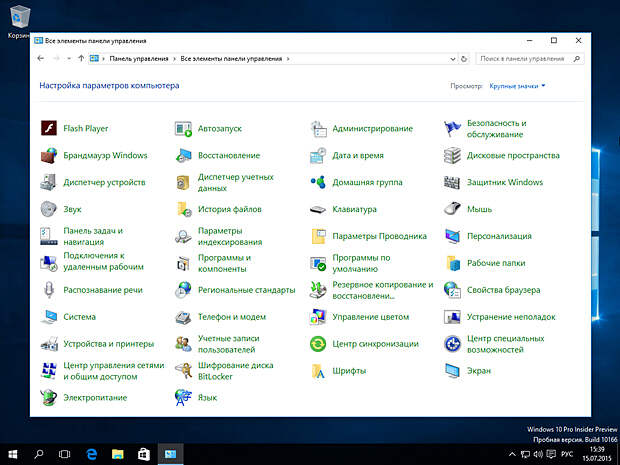The image size is (620, 465).
Task: Click the Мышь icon
Action: (452, 209)
